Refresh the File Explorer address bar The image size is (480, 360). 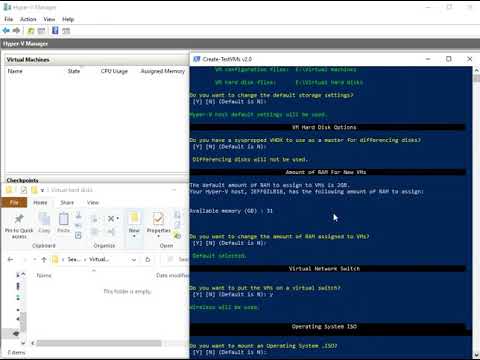pyautogui.click(x=148, y=260)
